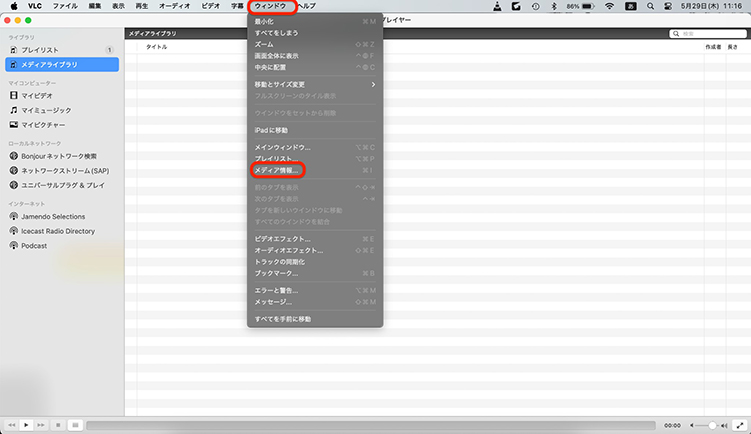Open the 再生 menu
Screen dimensions: 751x434
click(x=142, y=6)
